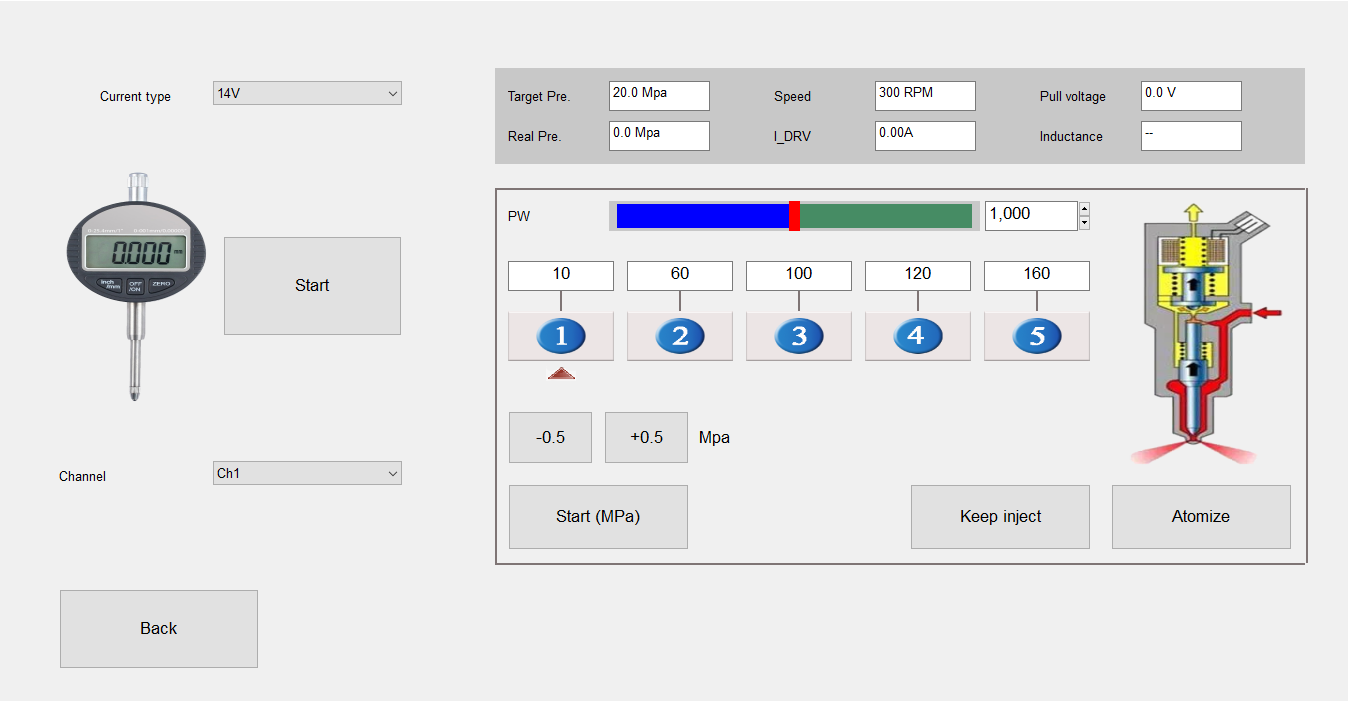Open the Current type dropdown
This screenshot has width=1348, height=701.
pos(306,92)
